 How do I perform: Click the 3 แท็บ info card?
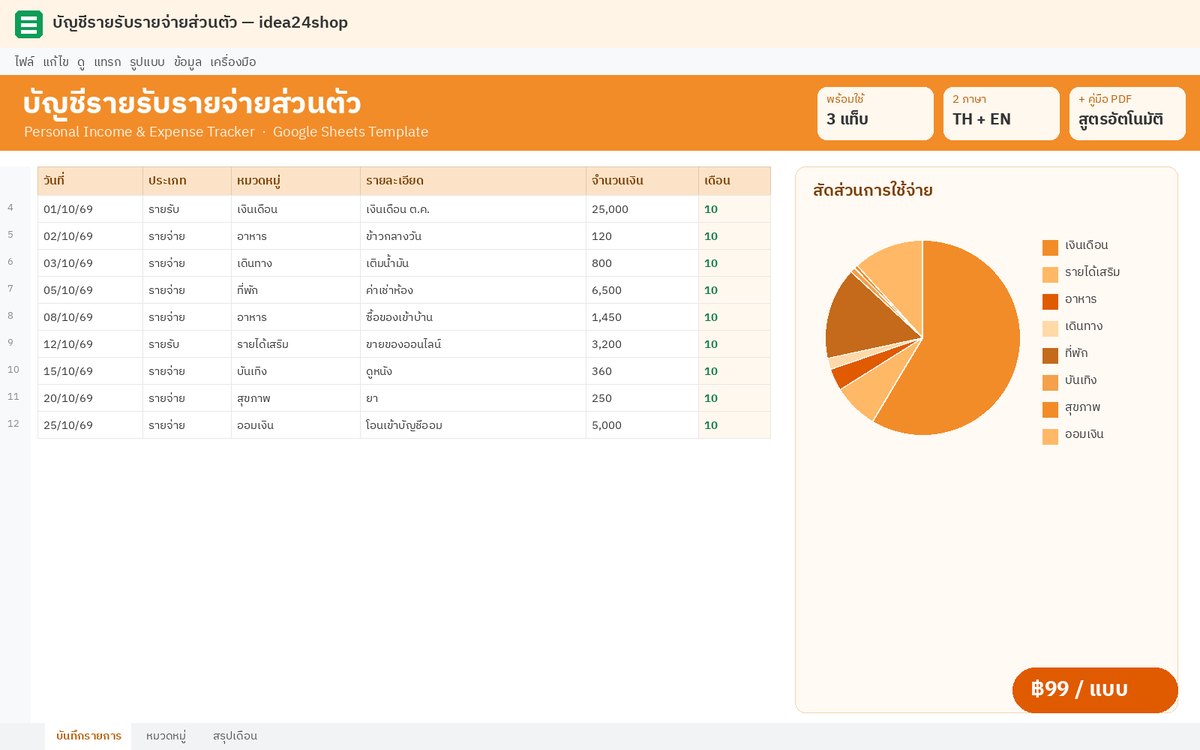tap(875, 113)
